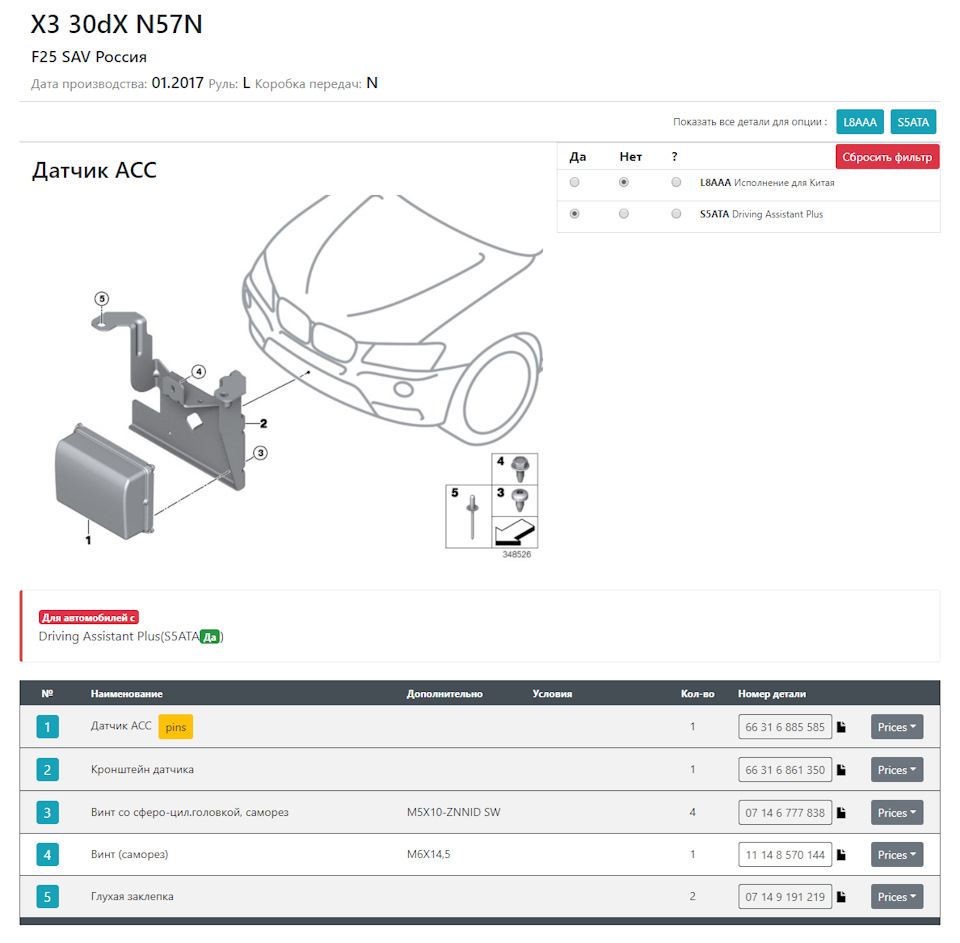Select row number badge 4 for Винт (саморез)

47,854
